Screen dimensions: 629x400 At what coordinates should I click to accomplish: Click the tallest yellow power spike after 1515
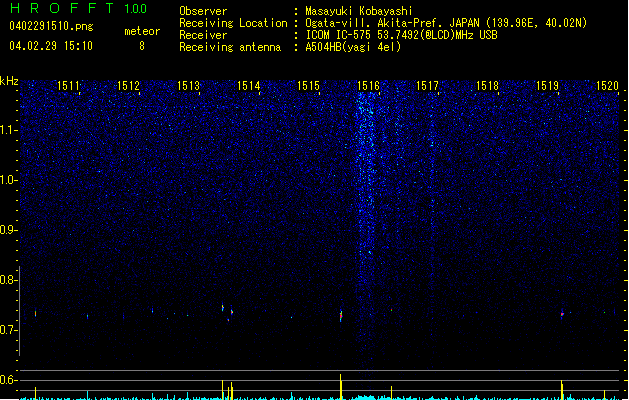click(341, 387)
